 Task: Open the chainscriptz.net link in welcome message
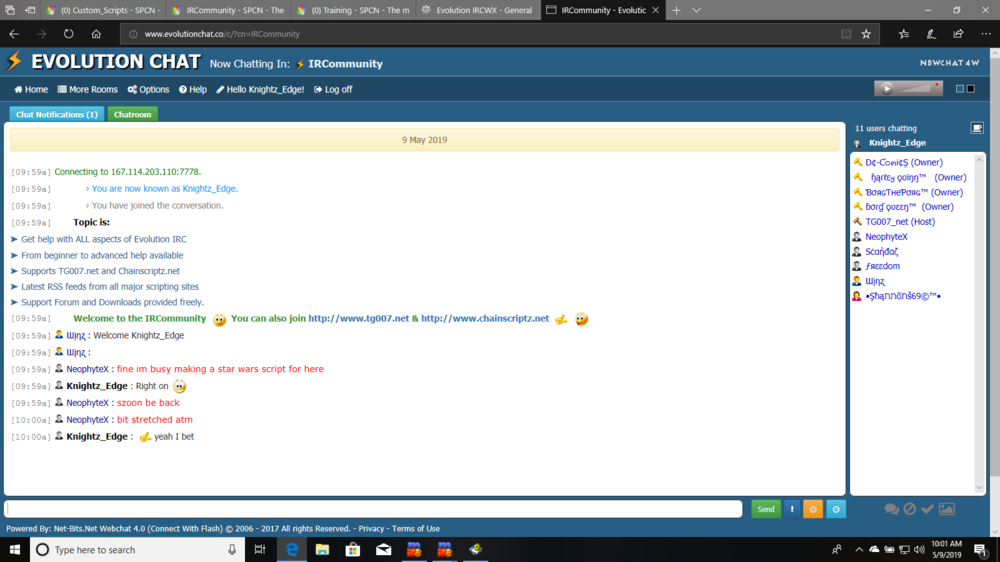coord(485,318)
